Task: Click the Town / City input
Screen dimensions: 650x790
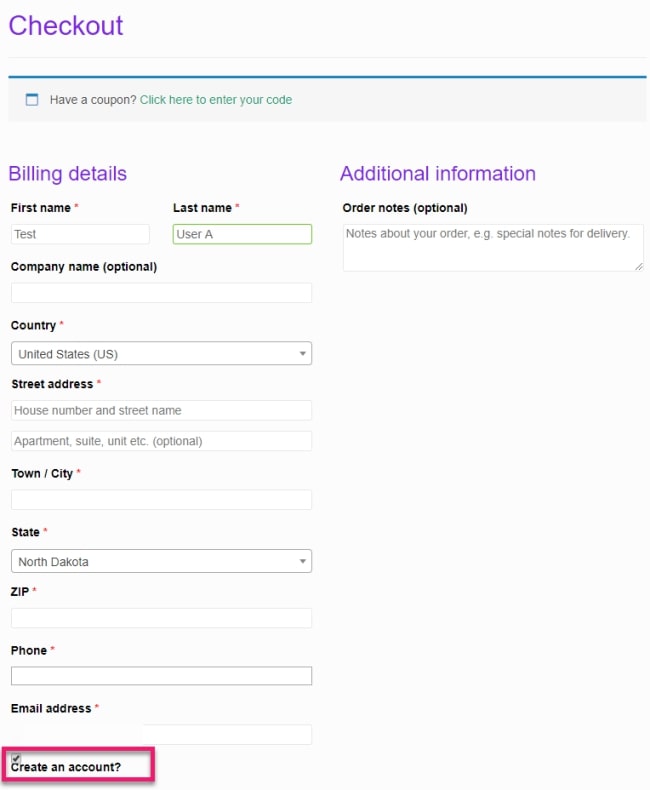Action: coord(161,500)
